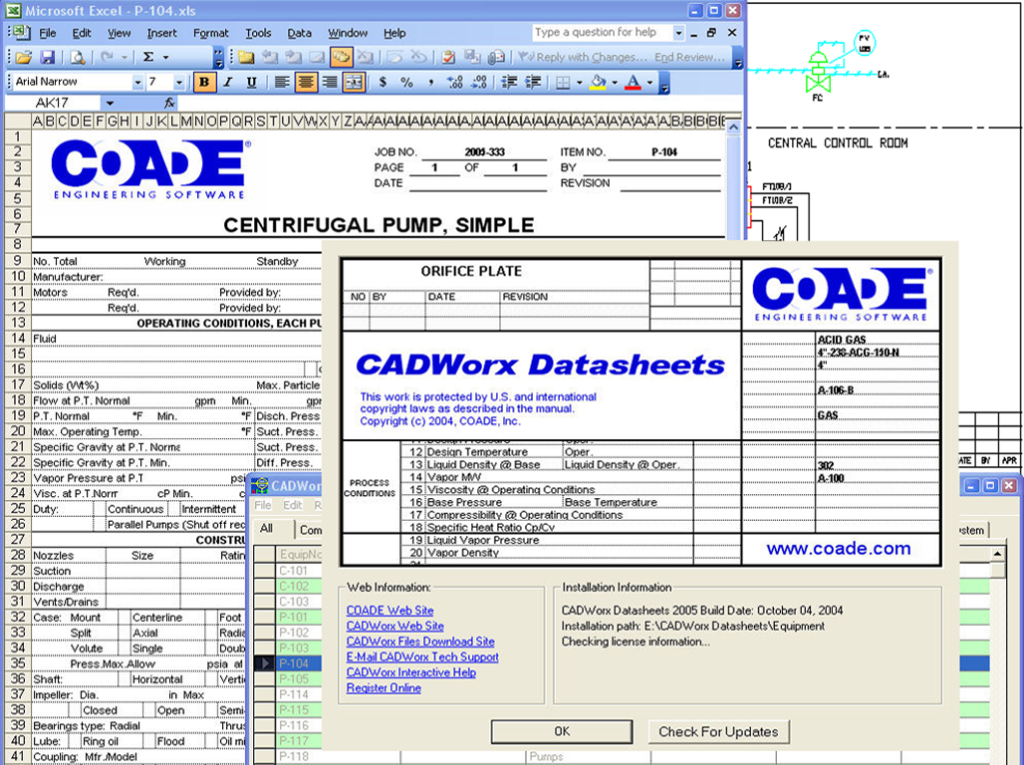Toggle Merge and Center
Screen dimensions: 1024x765
(x=353, y=82)
